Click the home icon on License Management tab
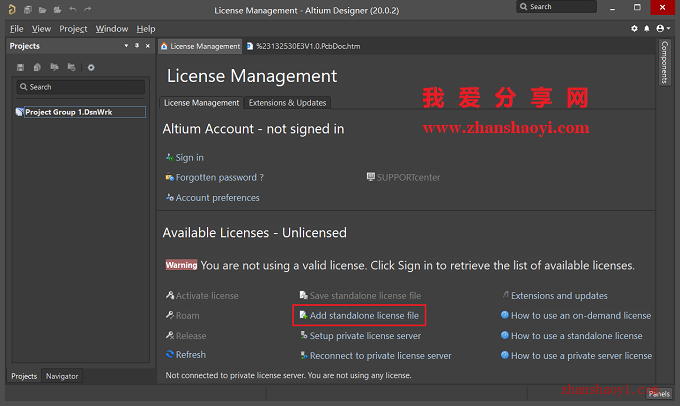680x406 pixels. pyautogui.click(x=164, y=46)
